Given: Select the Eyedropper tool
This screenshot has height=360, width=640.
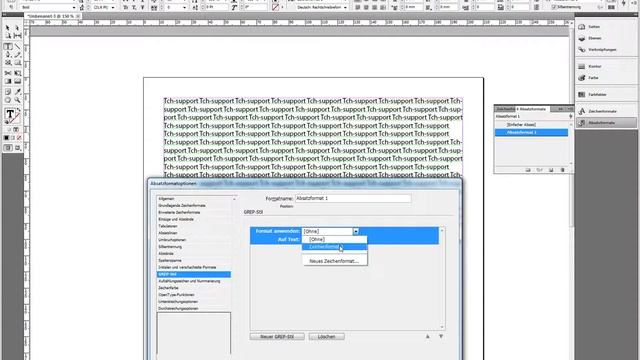Looking at the screenshot, I should point(17,92).
